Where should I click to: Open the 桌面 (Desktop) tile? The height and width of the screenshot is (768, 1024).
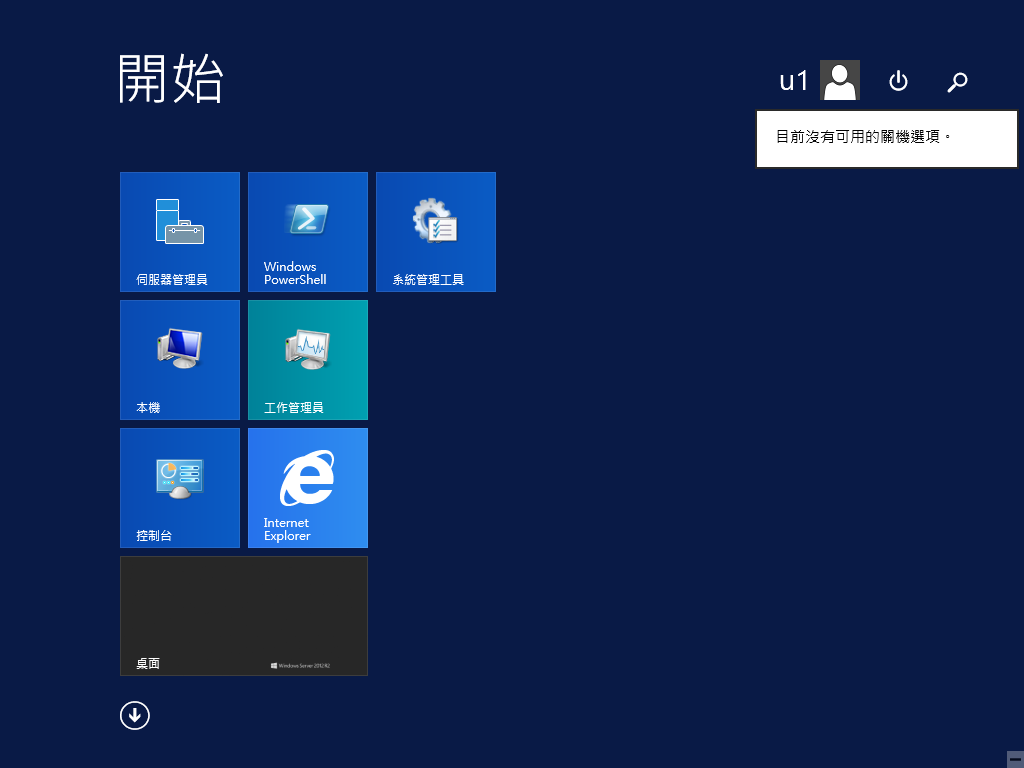click(x=244, y=616)
